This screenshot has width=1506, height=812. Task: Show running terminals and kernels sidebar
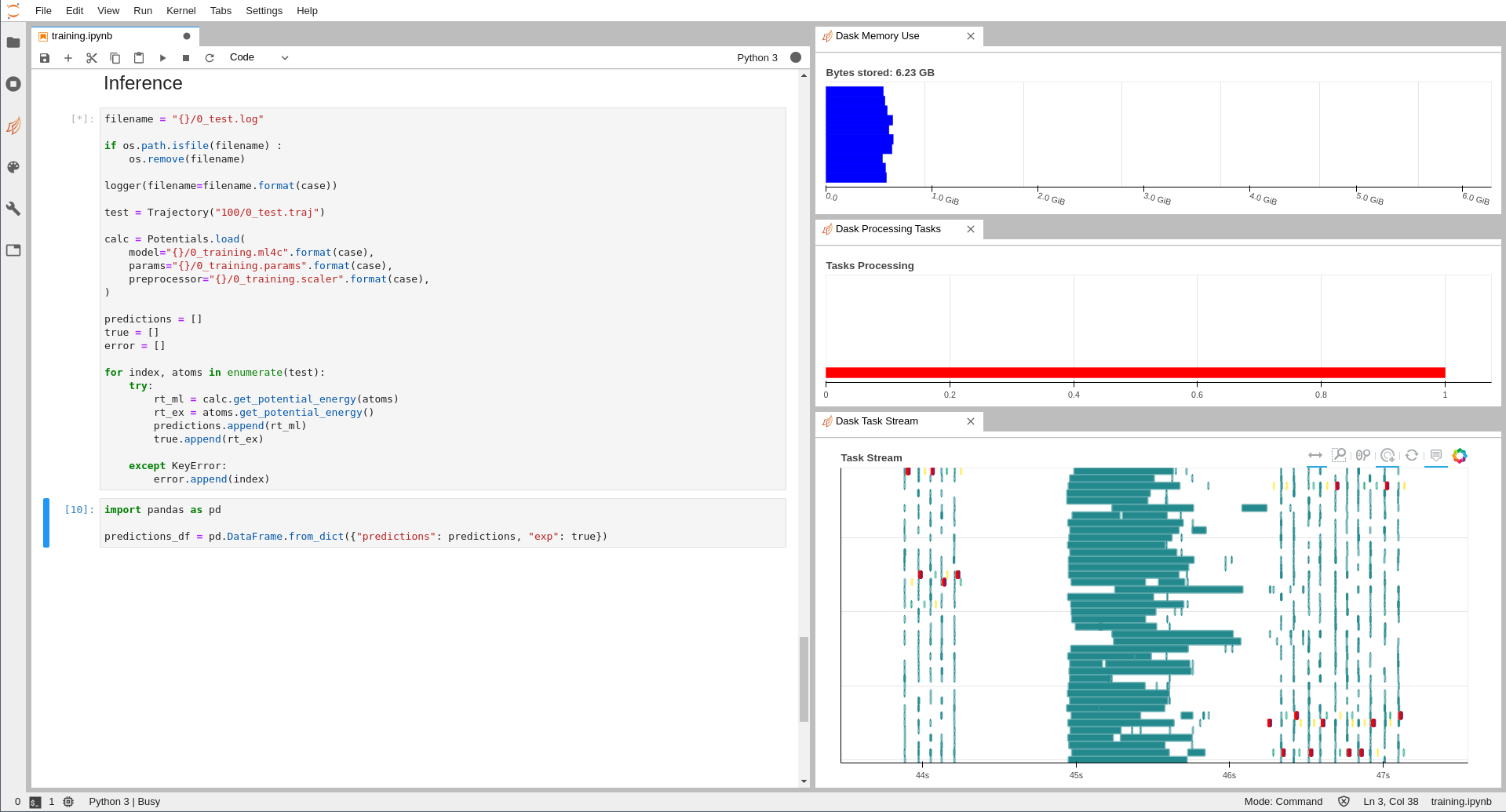(13, 84)
